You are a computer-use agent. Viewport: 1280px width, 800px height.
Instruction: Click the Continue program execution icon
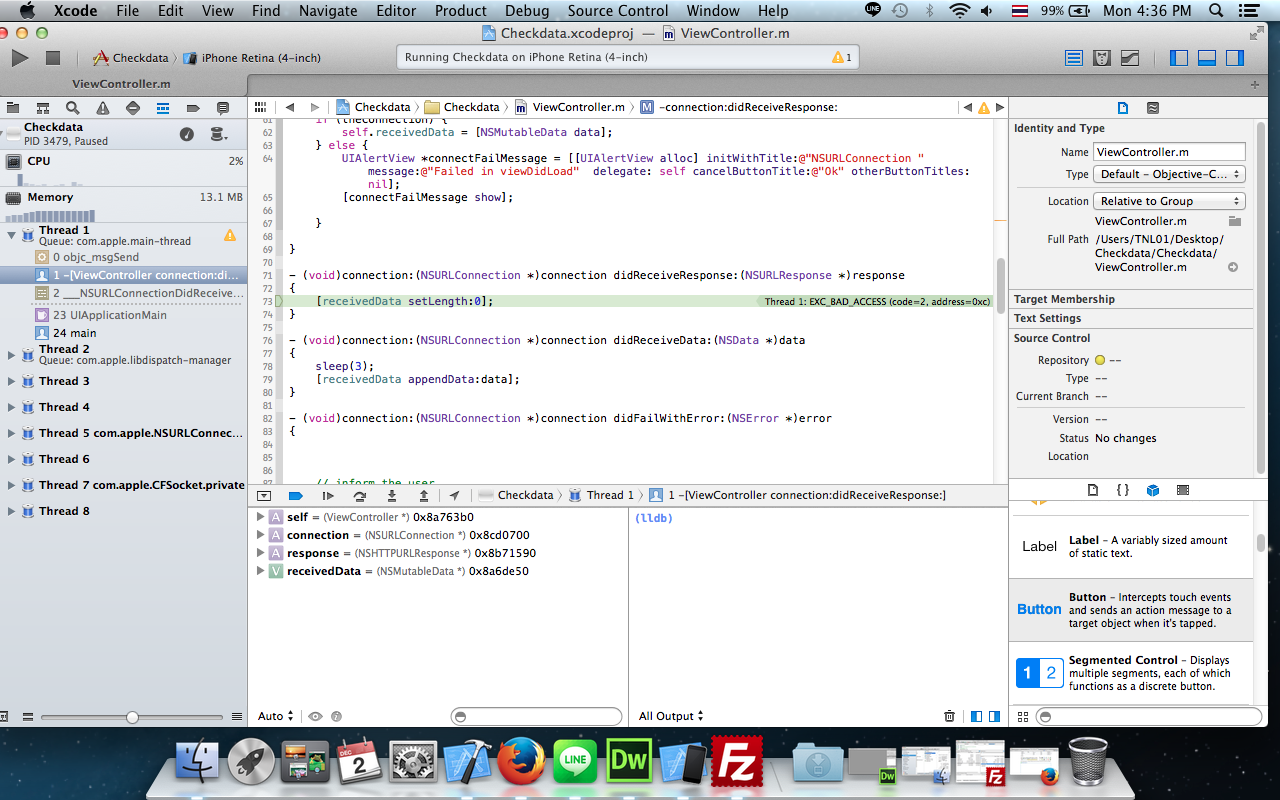click(x=328, y=495)
